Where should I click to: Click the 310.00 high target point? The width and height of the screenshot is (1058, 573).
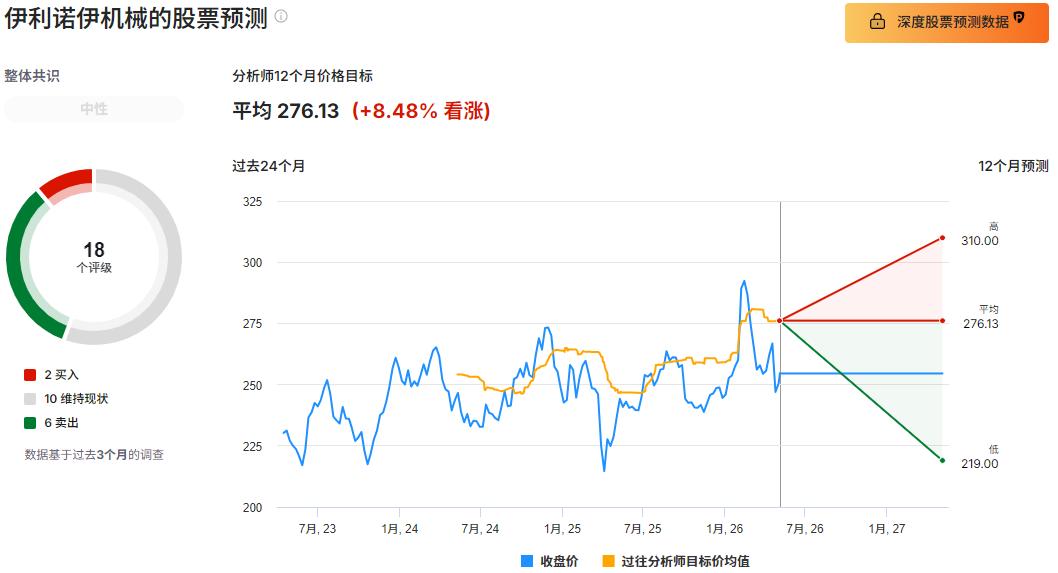943,238
